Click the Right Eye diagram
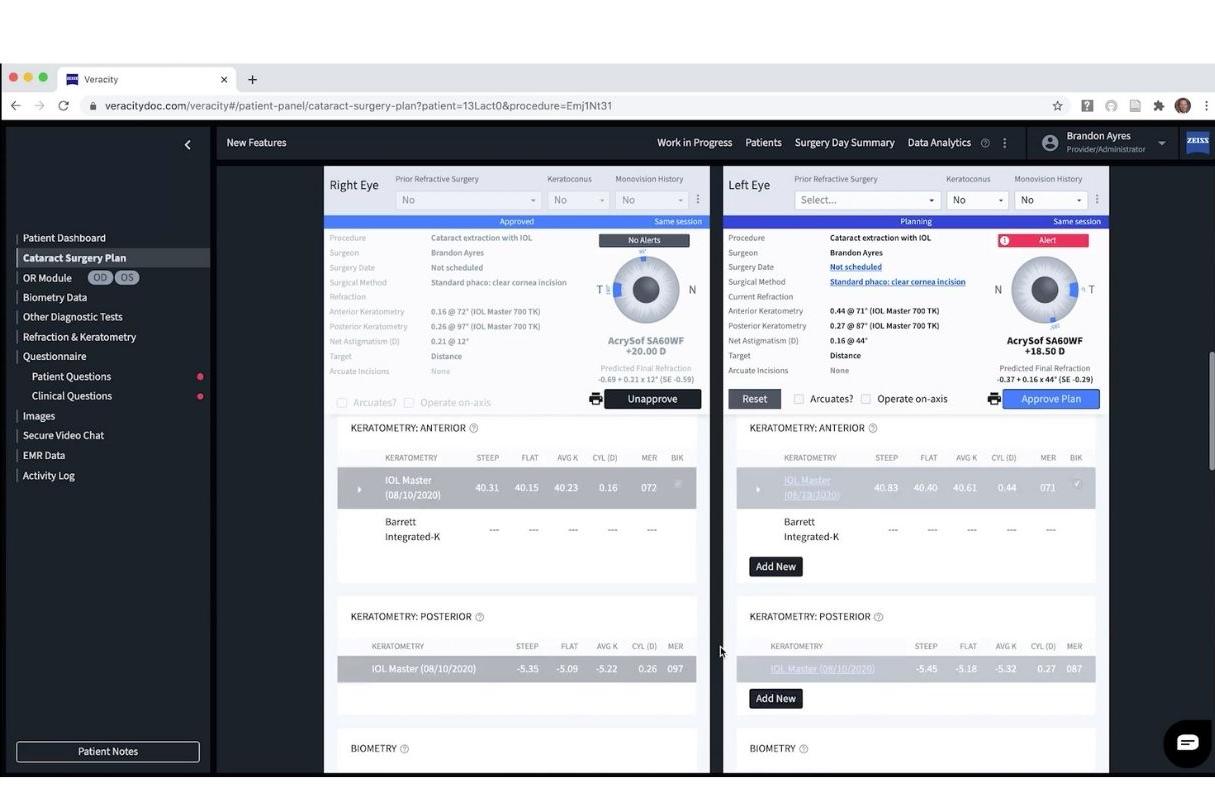 point(646,290)
